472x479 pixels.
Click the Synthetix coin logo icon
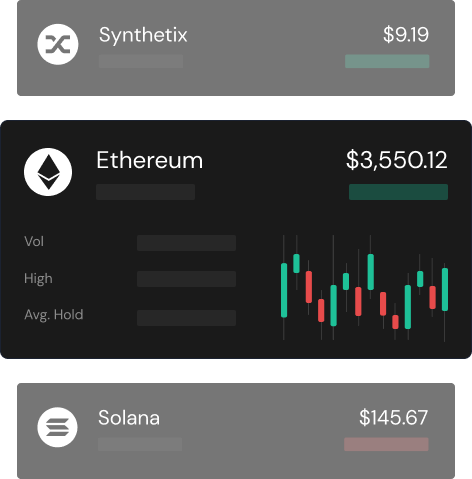58,44
